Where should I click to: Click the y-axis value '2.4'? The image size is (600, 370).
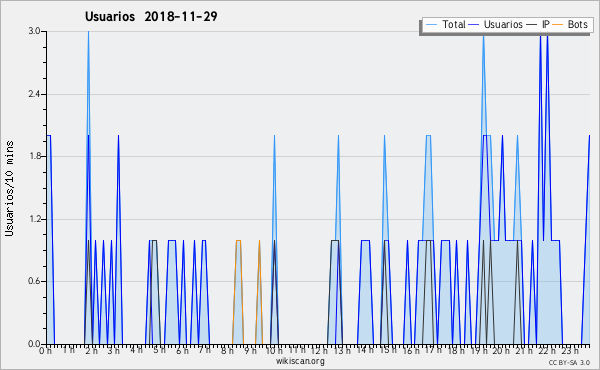click(x=34, y=94)
